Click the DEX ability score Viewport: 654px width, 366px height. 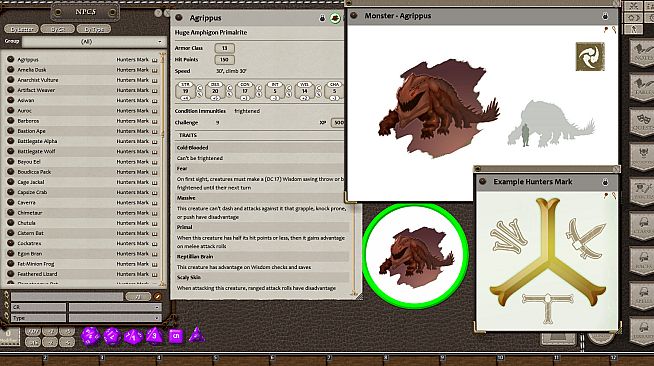215,91
